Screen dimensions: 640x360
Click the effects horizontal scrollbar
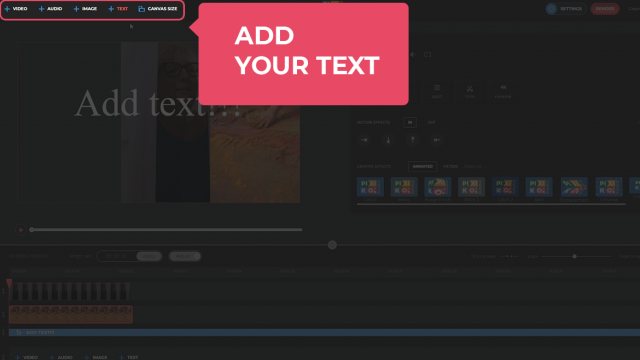(x=491, y=204)
